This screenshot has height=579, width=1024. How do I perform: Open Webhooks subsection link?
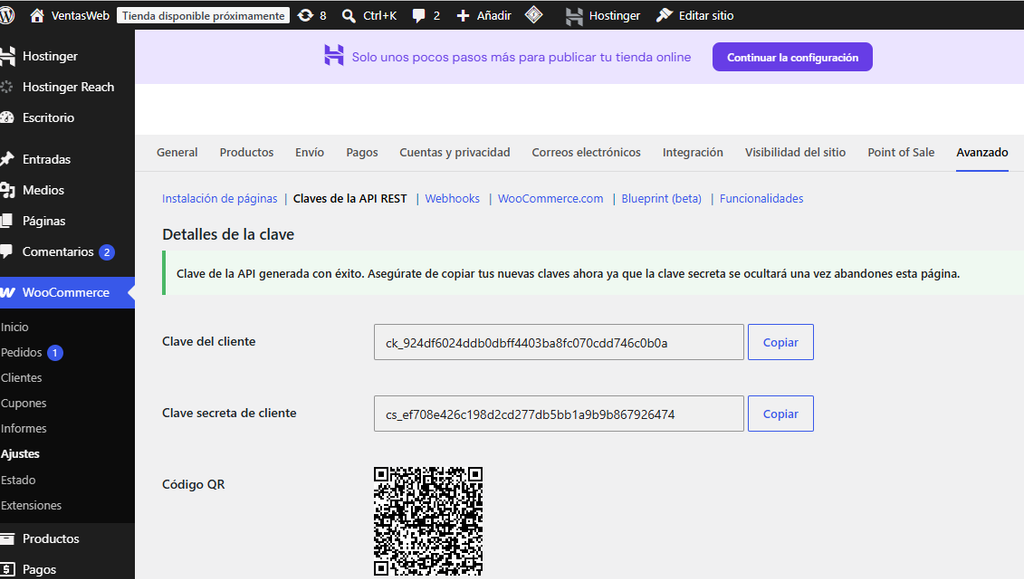452,198
